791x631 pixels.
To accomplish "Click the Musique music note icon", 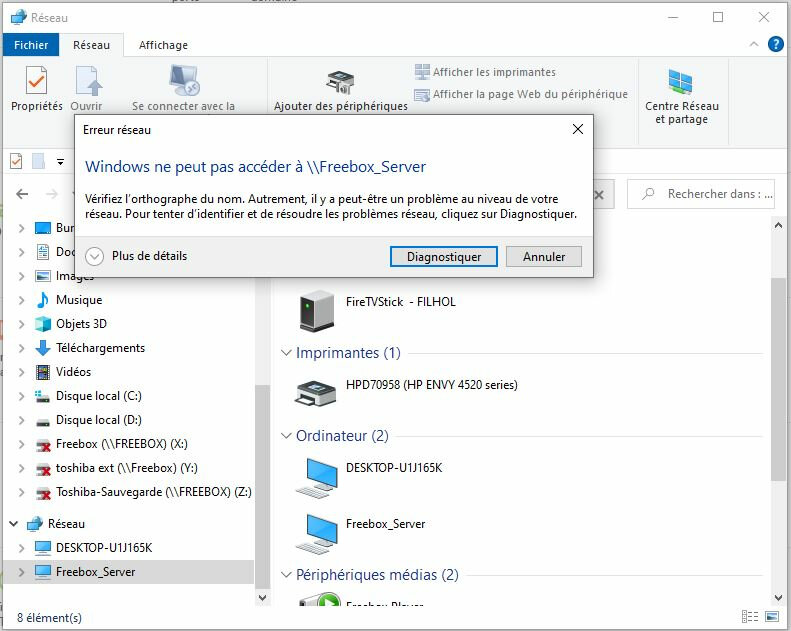I will (x=42, y=300).
